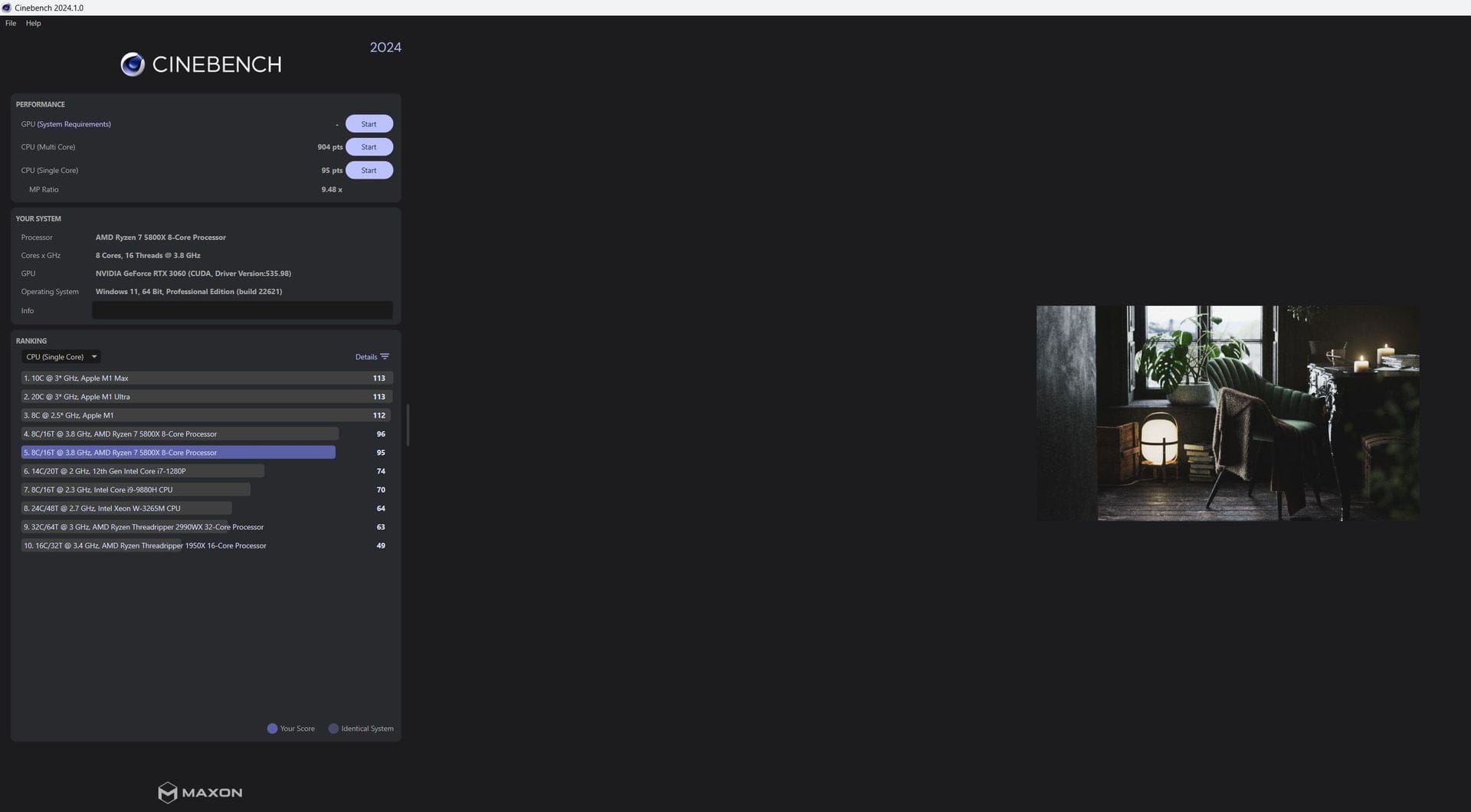Open GPU System Requirements link
This screenshot has width=1471, height=812.
pyautogui.click(x=74, y=124)
